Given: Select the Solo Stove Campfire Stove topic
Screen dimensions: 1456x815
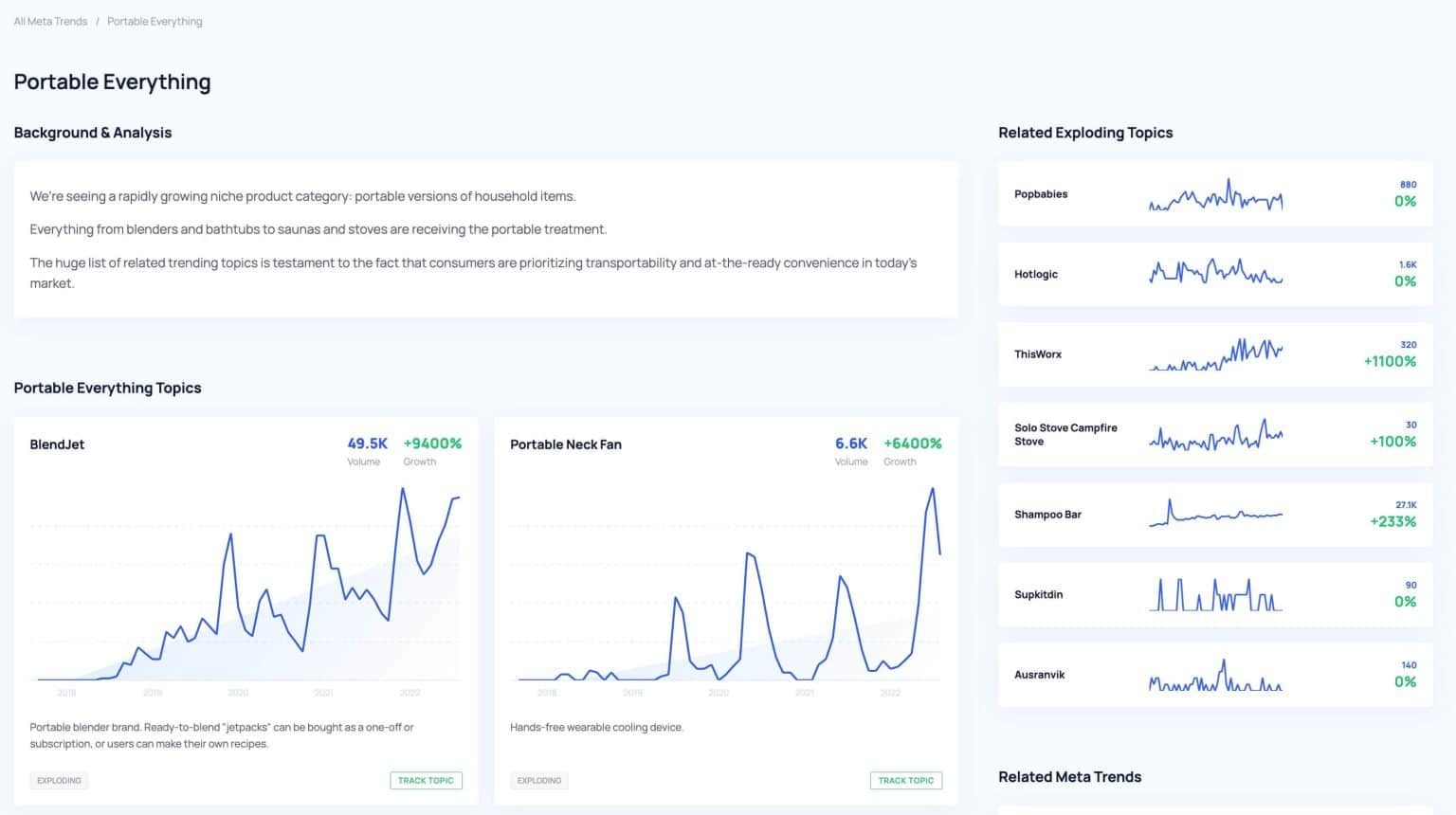Looking at the screenshot, I should pyautogui.click(x=1215, y=434).
